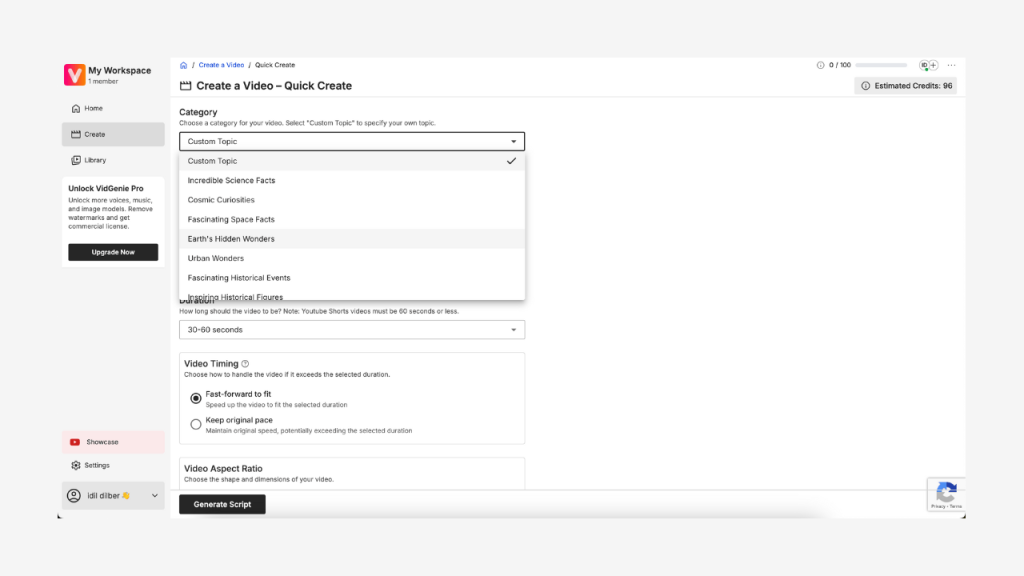Follow the Create a Video breadcrumb
This screenshot has height=576, width=1024.
point(221,65)
